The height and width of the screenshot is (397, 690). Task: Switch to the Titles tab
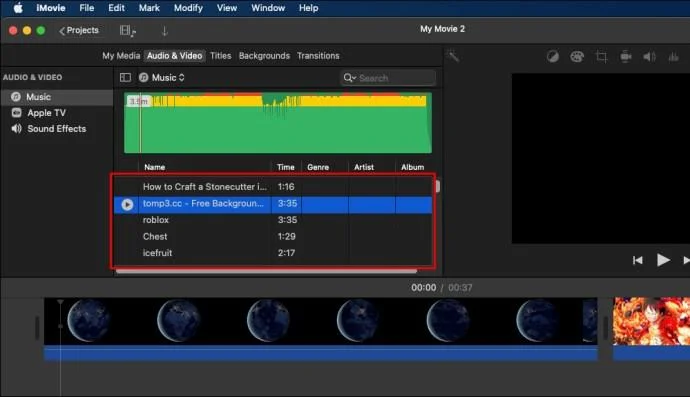click(220, 56)
